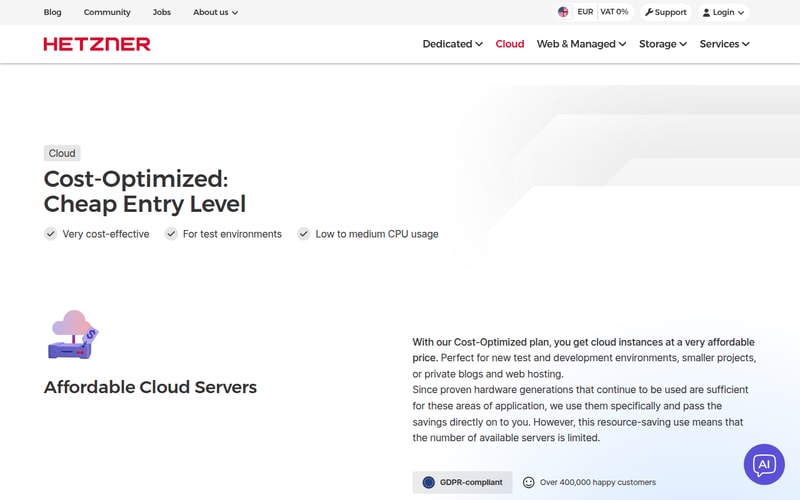Image resolution: width=800 pixels, height=500 pixels.
Task: Click the cloud server price-tag illustration
Action: [x=73, y=335]
